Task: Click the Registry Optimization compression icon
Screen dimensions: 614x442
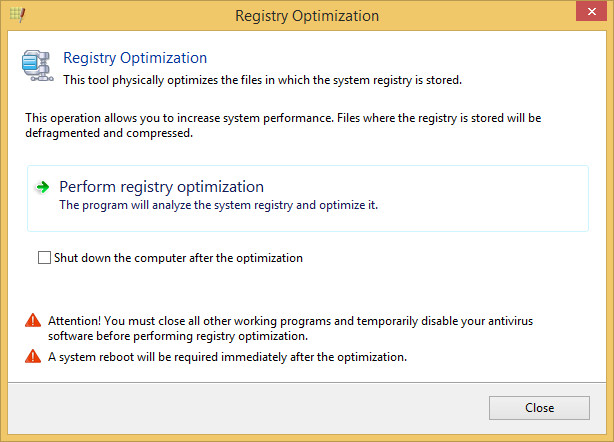Action: pyautogui.click(x=38, y=66)
